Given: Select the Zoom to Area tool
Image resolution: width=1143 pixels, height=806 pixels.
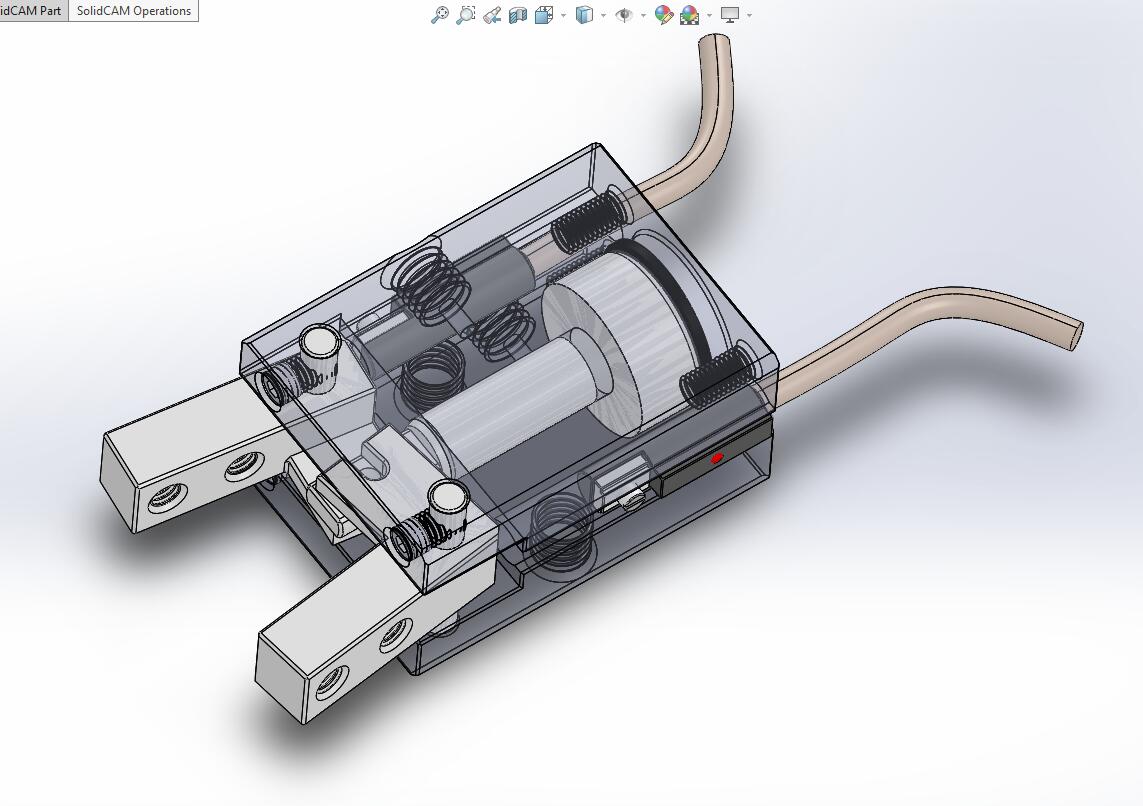Looking at the screenshot, I should click(x=466, y=15).
